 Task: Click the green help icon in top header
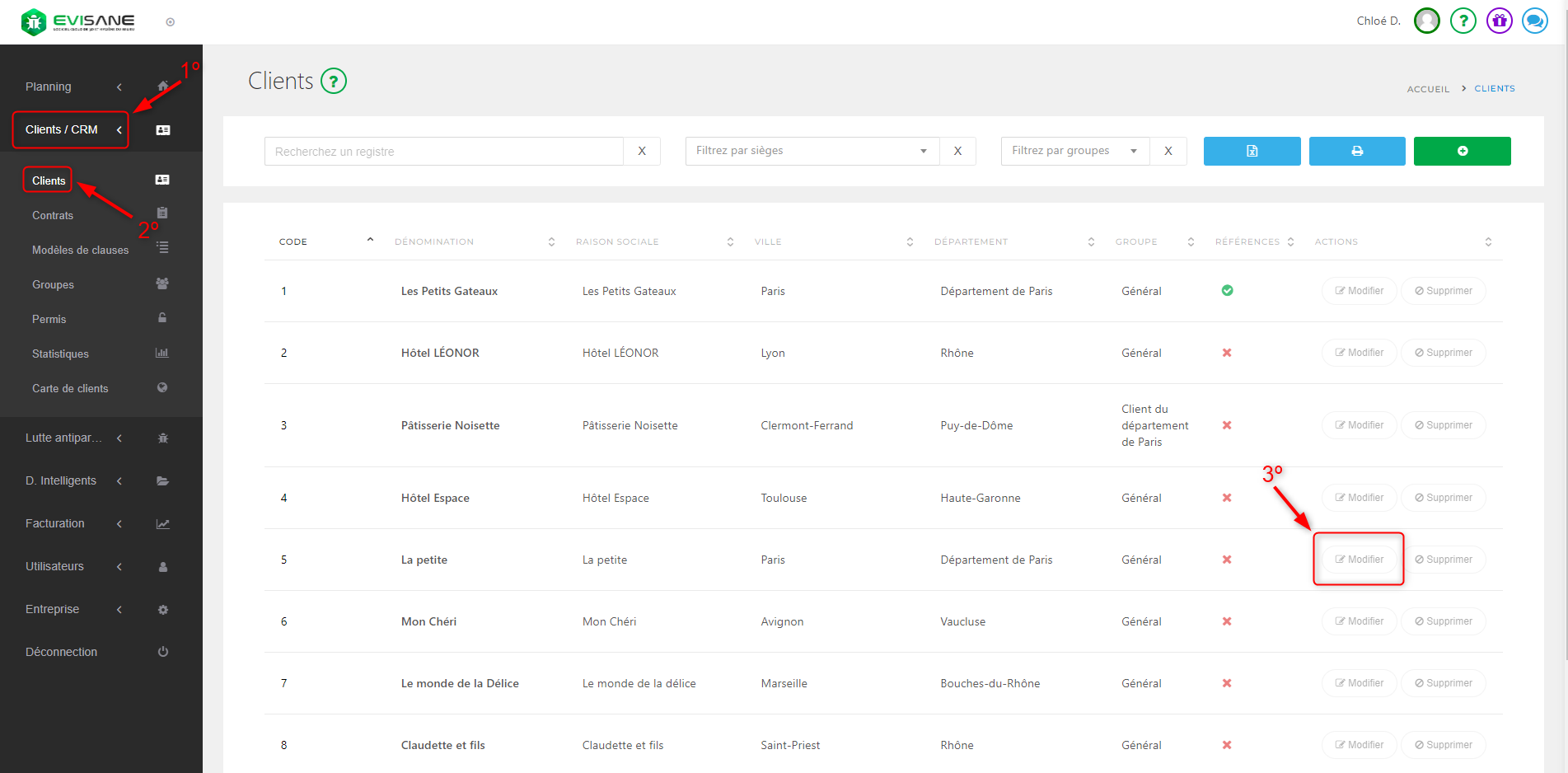(x=1463, y=21)
